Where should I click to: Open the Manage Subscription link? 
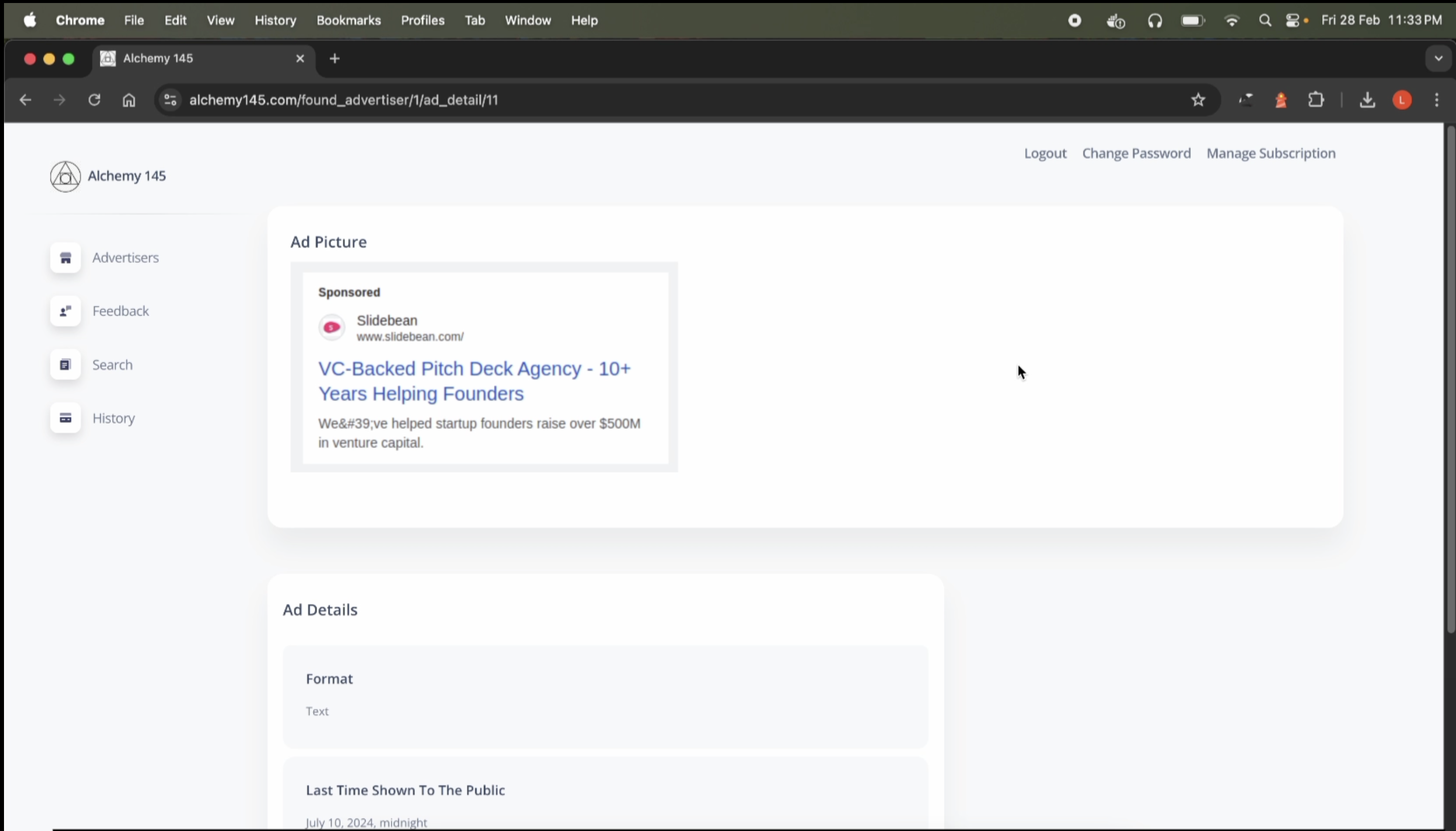pos(1271,153)
